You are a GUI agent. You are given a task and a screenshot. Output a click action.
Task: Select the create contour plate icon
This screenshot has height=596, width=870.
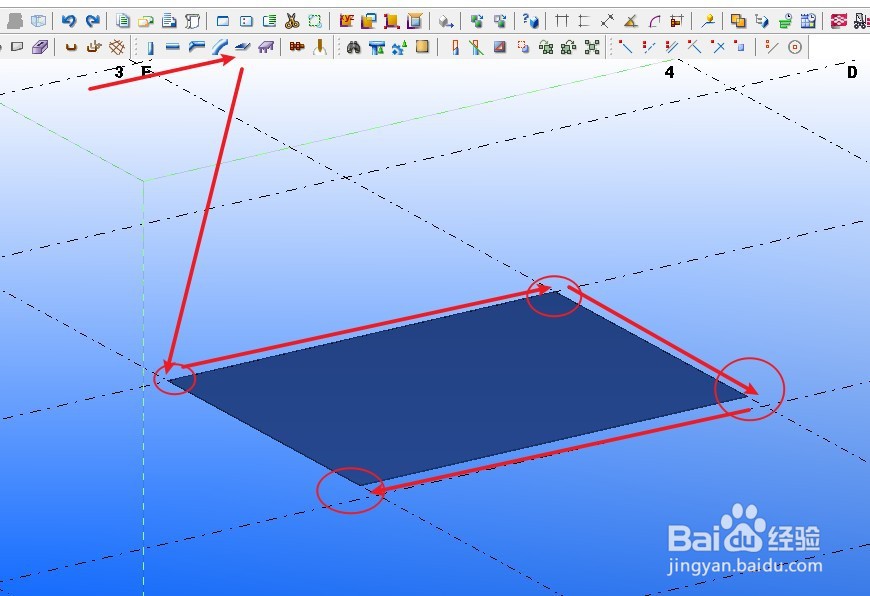[x=242, y=47]
